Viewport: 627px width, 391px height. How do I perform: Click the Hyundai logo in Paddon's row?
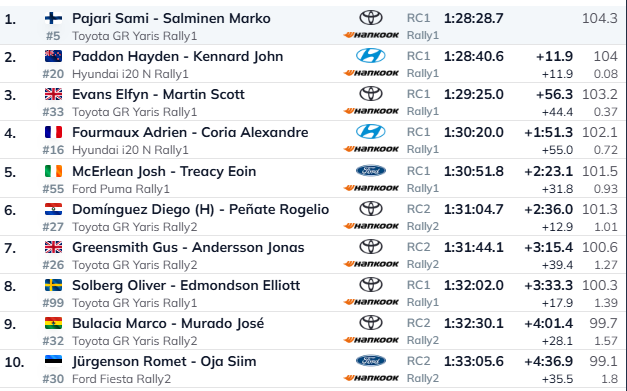[x=371, y=56]
